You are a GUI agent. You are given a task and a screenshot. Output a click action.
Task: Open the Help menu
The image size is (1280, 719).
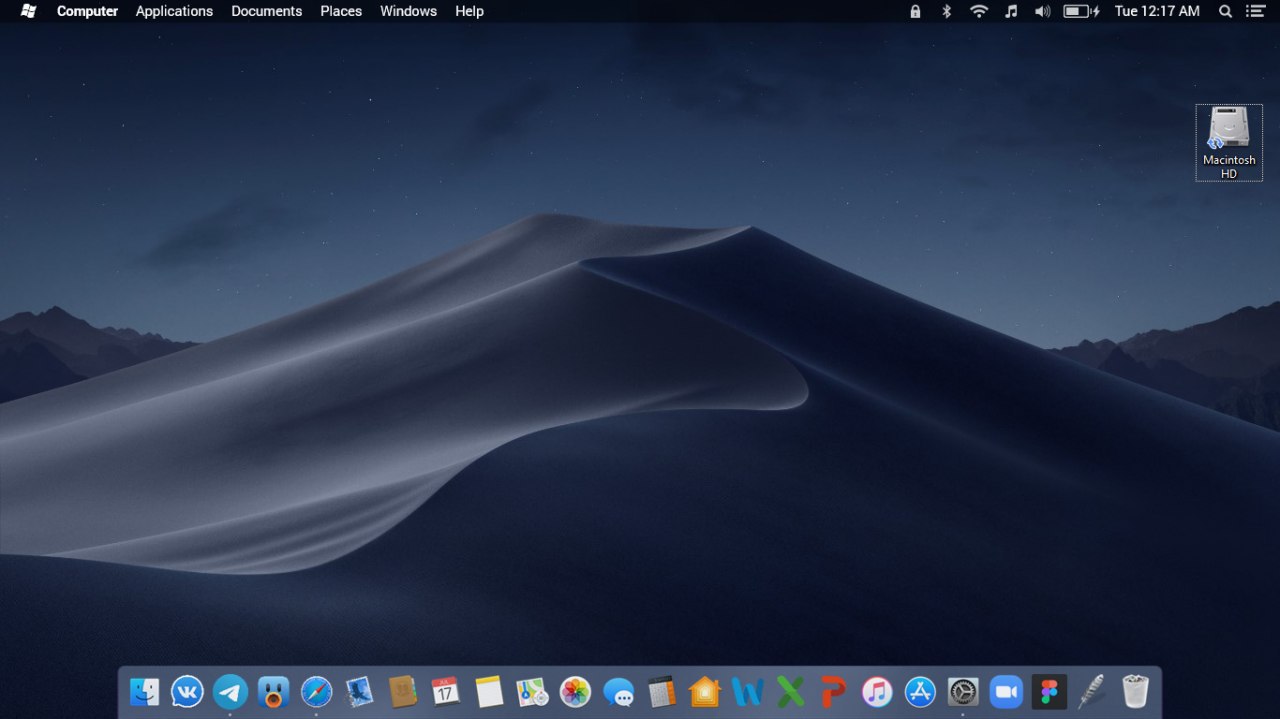[x=469, y=11]
